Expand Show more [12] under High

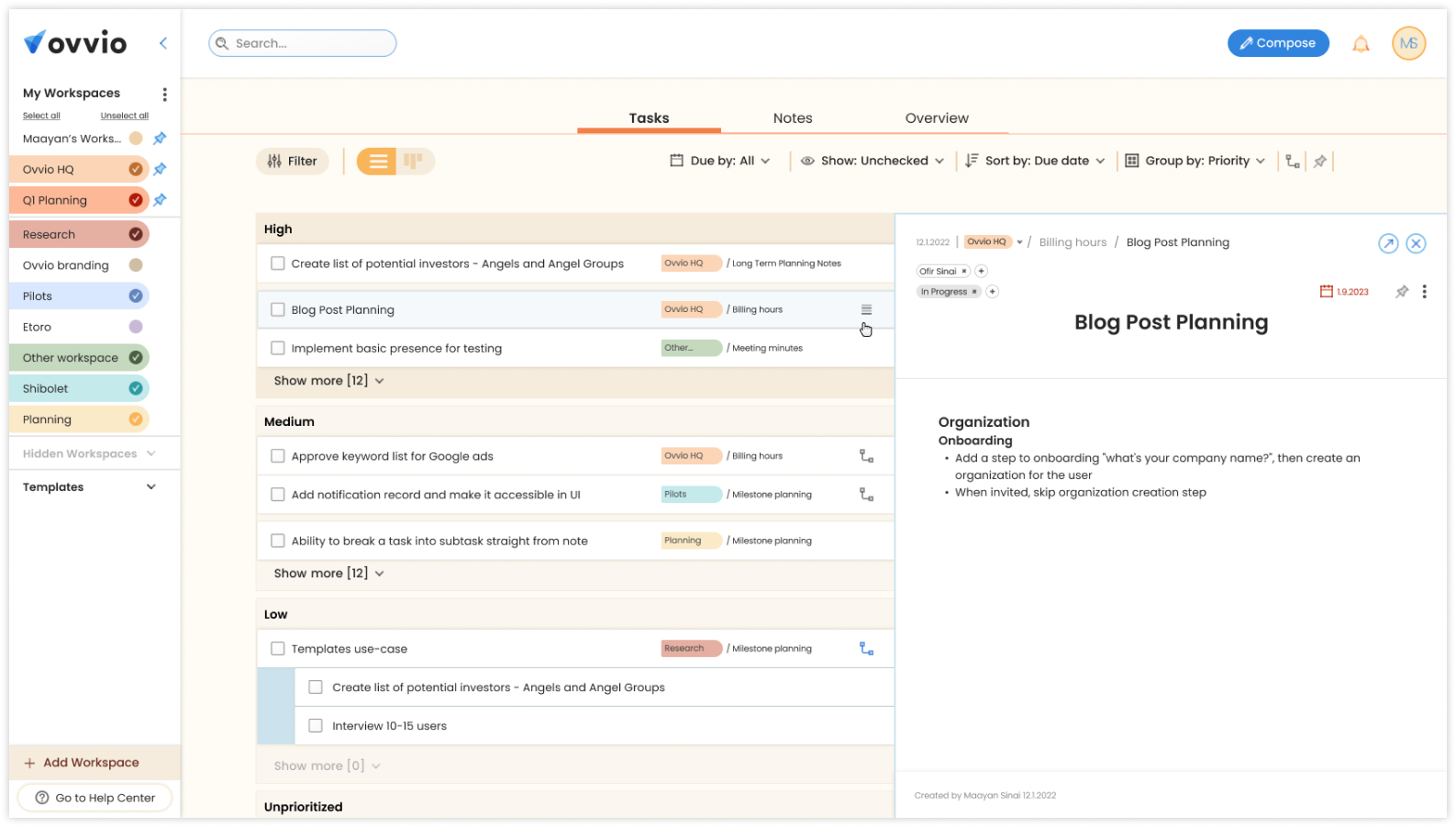pyautogui.click(x=328, y=381)
